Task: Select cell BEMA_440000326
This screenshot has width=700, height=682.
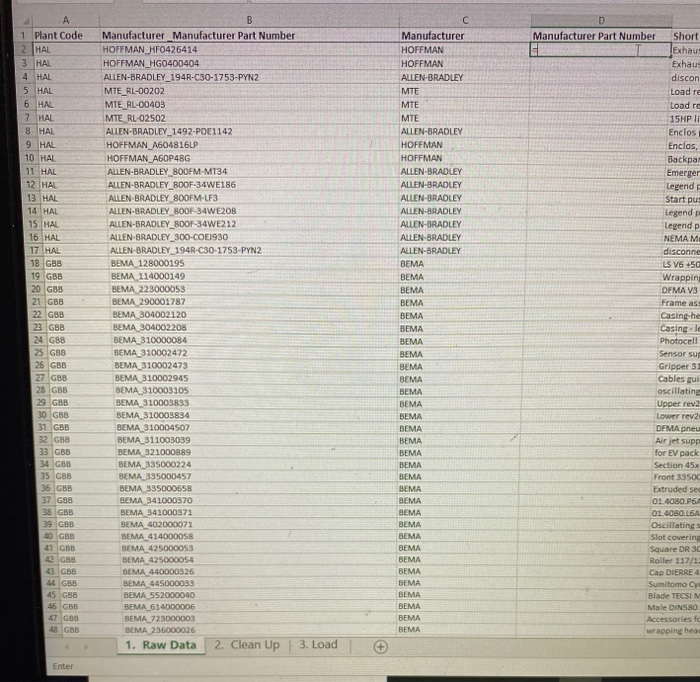Action: click(260, 571)
